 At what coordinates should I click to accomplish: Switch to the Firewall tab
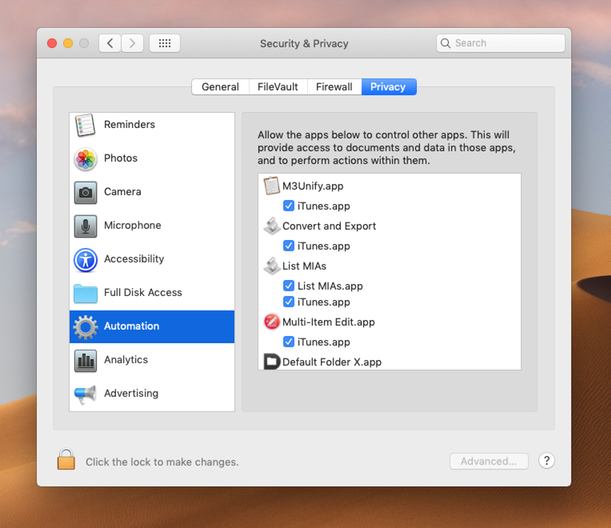[x=334, y=87]
